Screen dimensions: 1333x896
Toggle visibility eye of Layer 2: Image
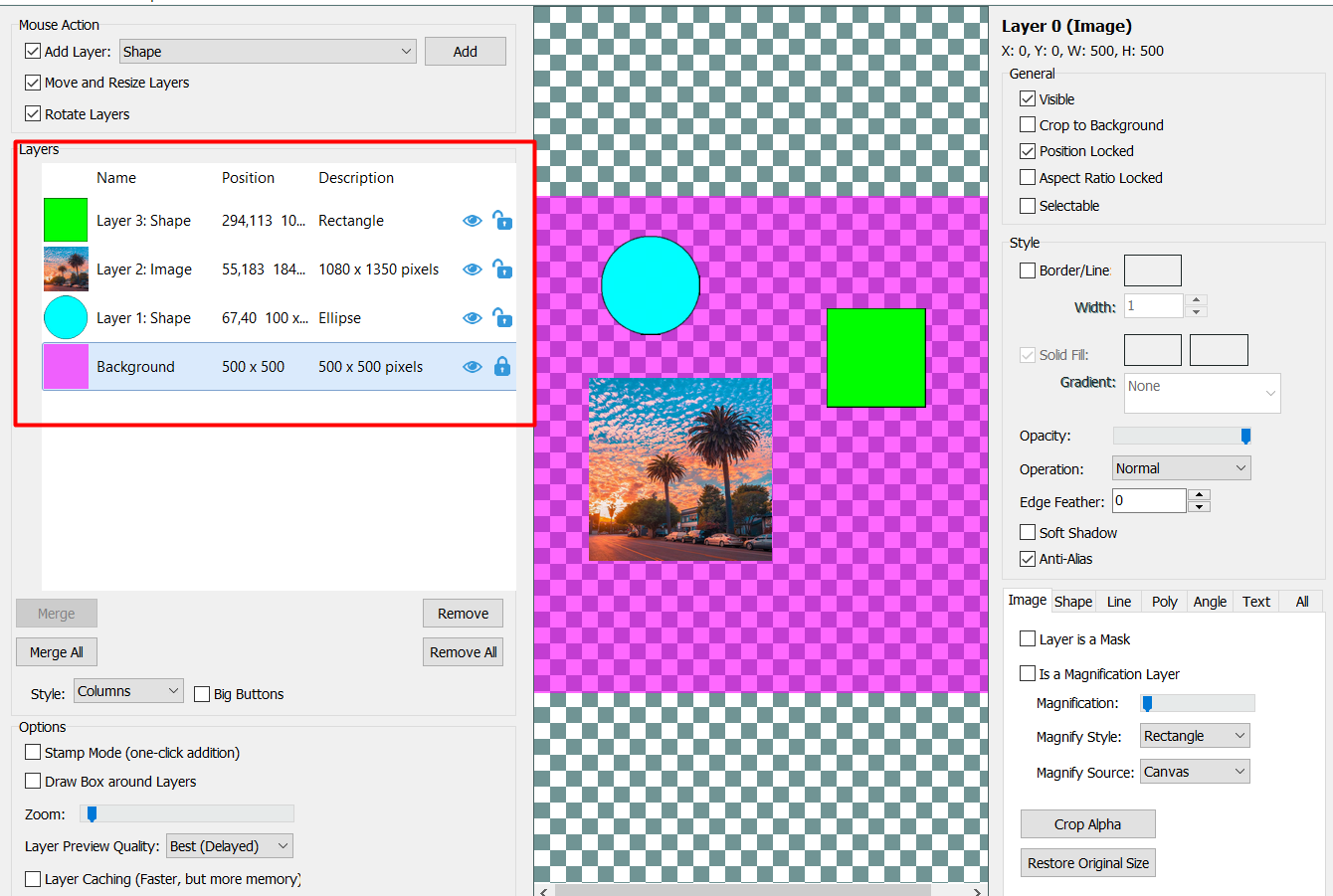point(473,269)
